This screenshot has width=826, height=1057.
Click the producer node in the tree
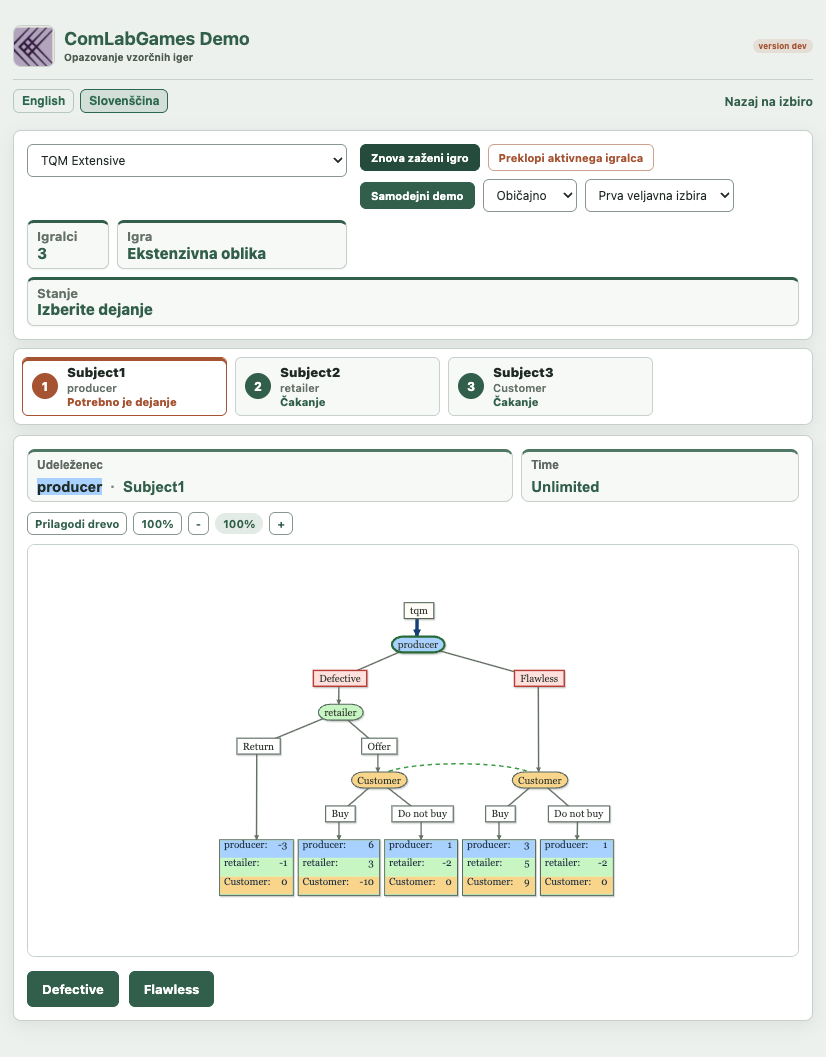[x=418, y=644]
